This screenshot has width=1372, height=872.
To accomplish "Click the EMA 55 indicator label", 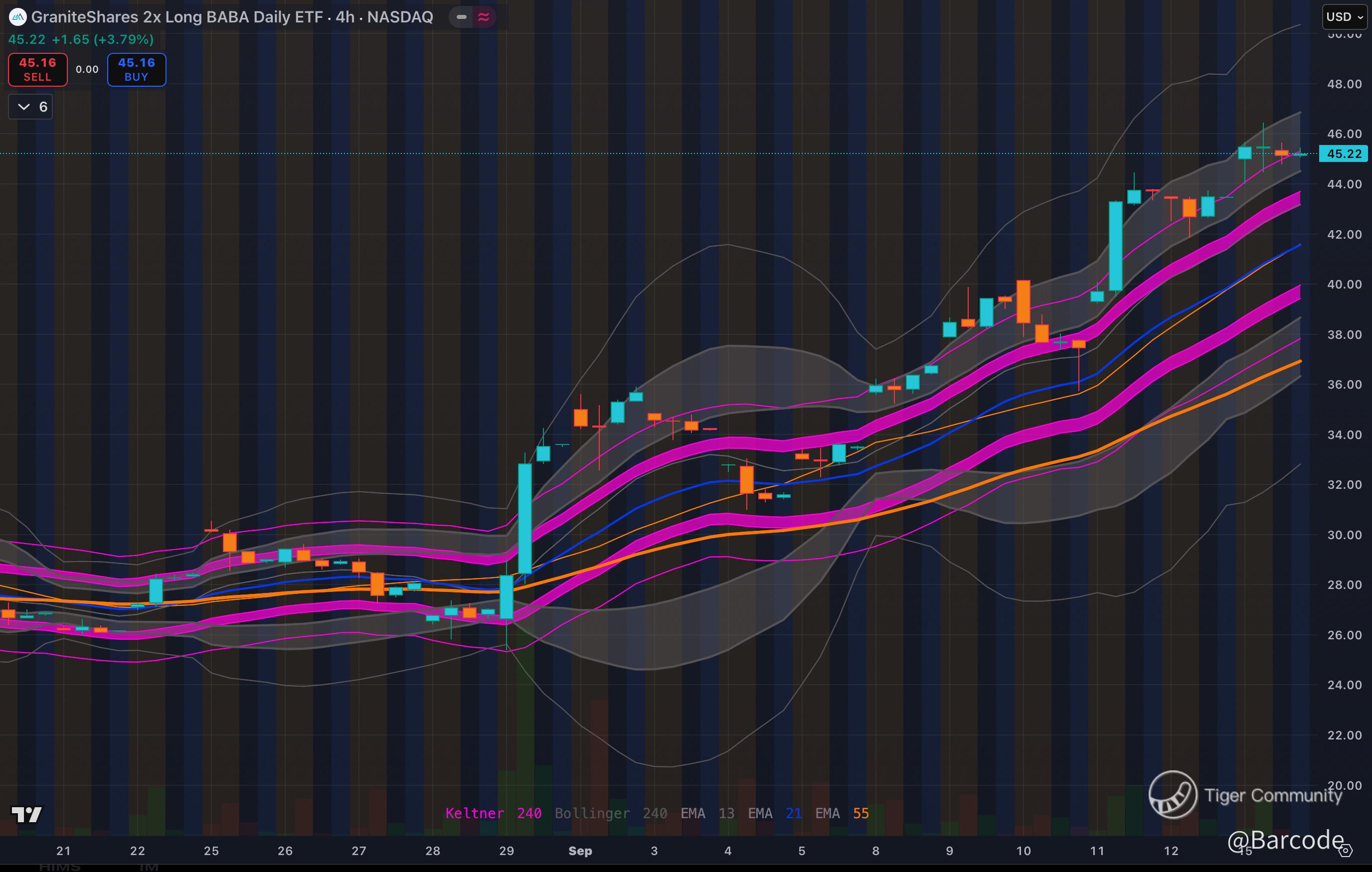I will [x=842, y=813].
